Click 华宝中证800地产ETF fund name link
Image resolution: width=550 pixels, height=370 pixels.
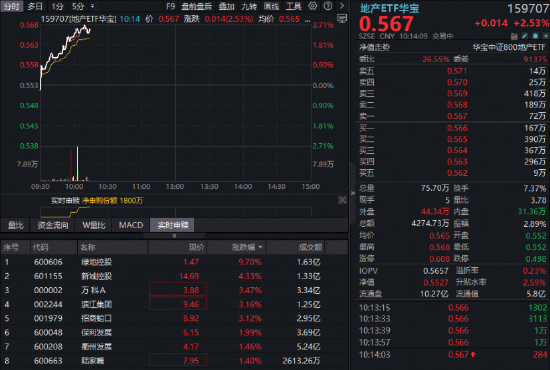pos(509,47)
